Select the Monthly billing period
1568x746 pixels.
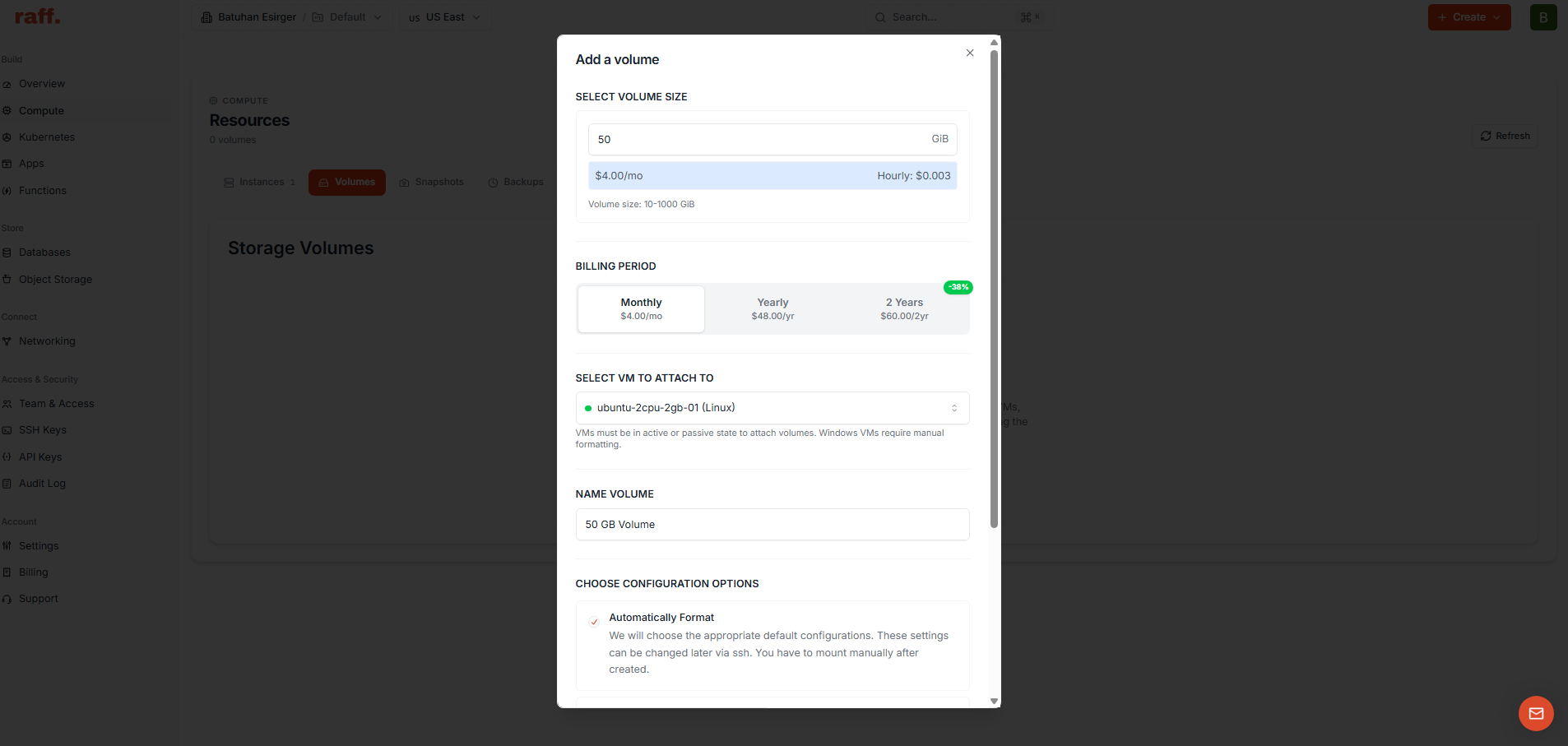click(x=641, y=309)
